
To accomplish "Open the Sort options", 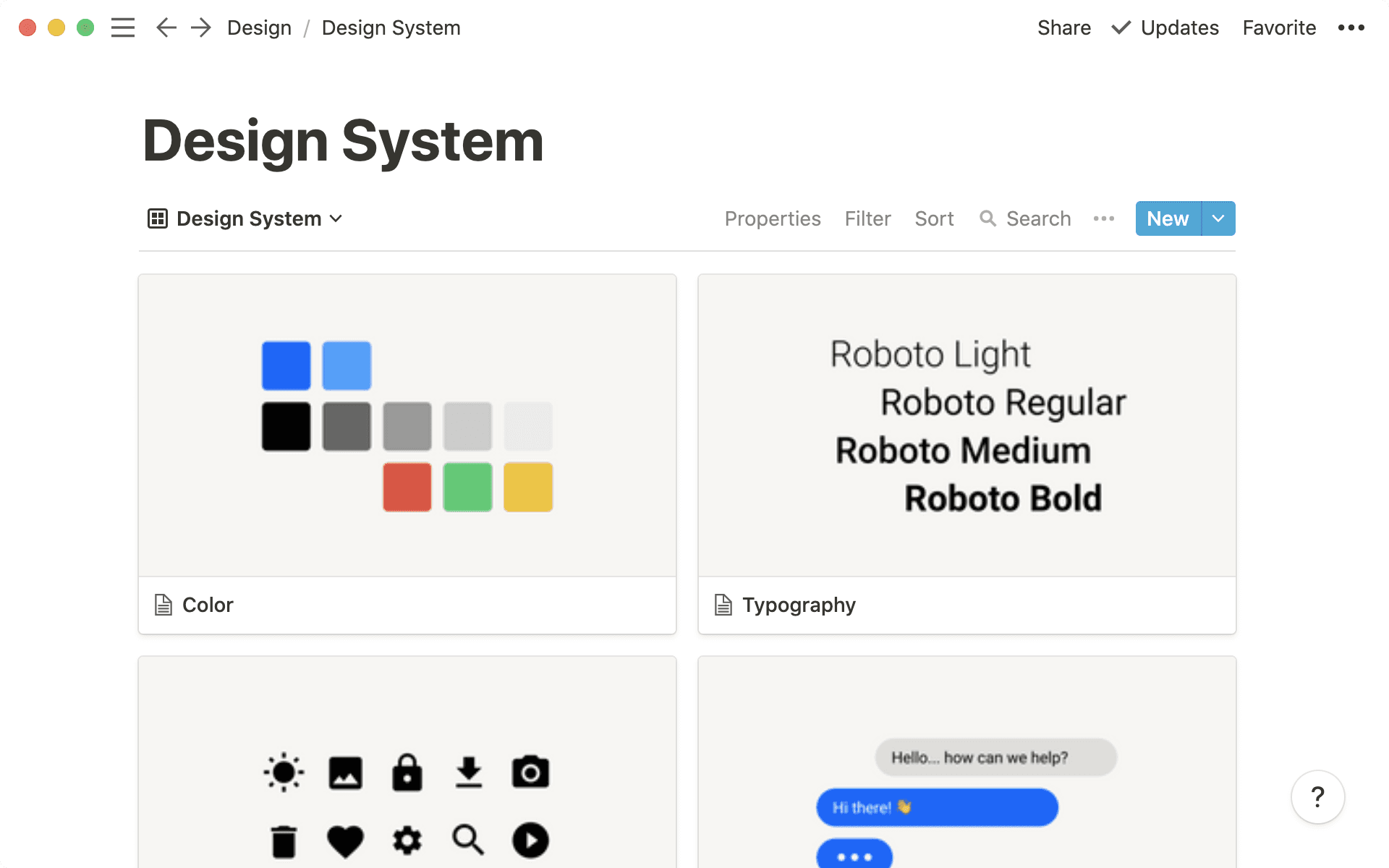I will coord(934,218).
